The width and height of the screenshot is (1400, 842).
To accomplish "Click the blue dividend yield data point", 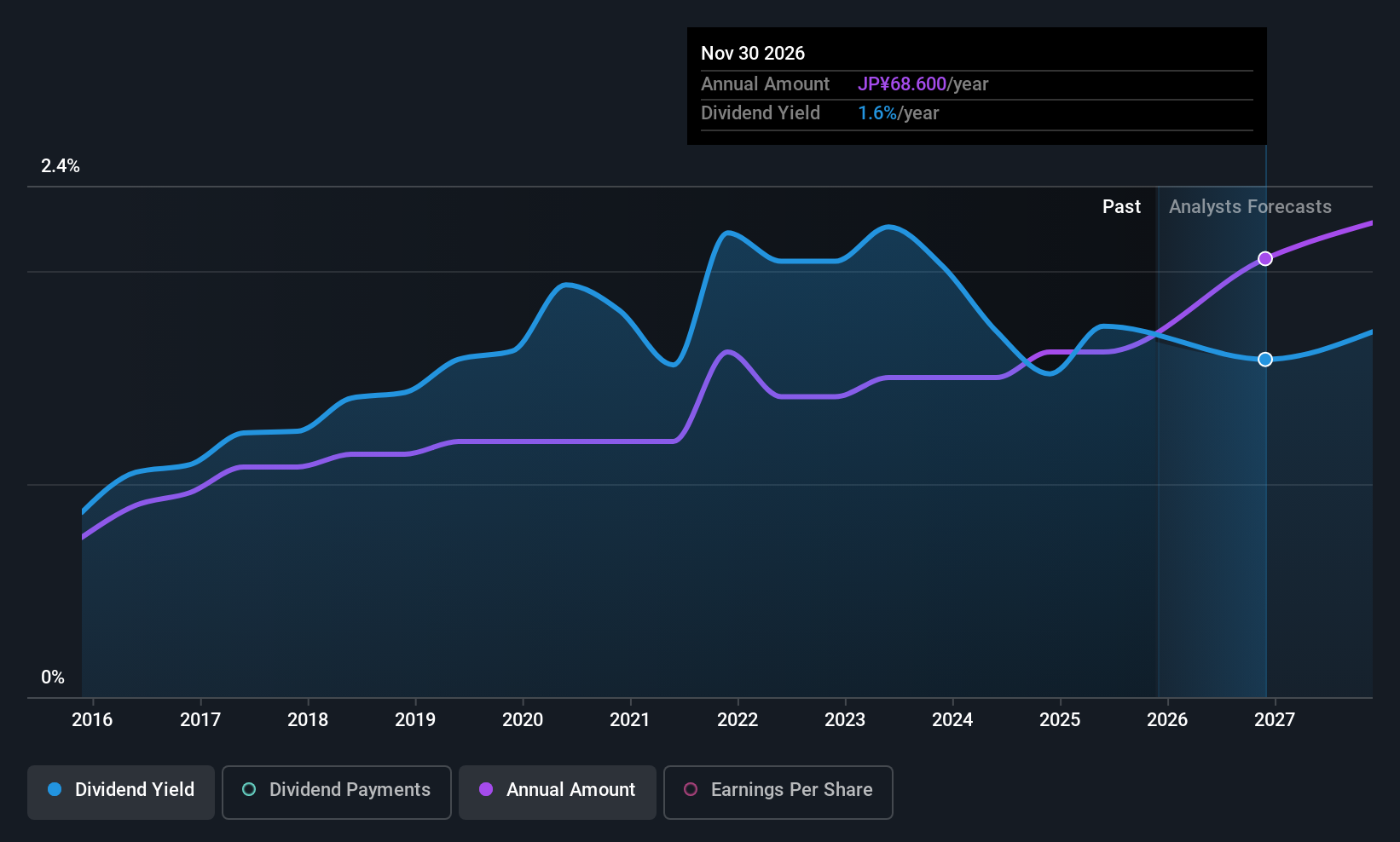I will pyautogui.click(x=1265, y=360).
